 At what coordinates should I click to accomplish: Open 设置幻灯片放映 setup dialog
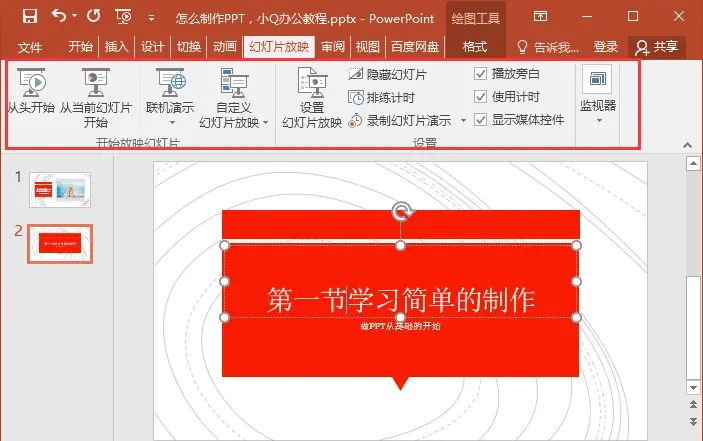tap(312, 98)
